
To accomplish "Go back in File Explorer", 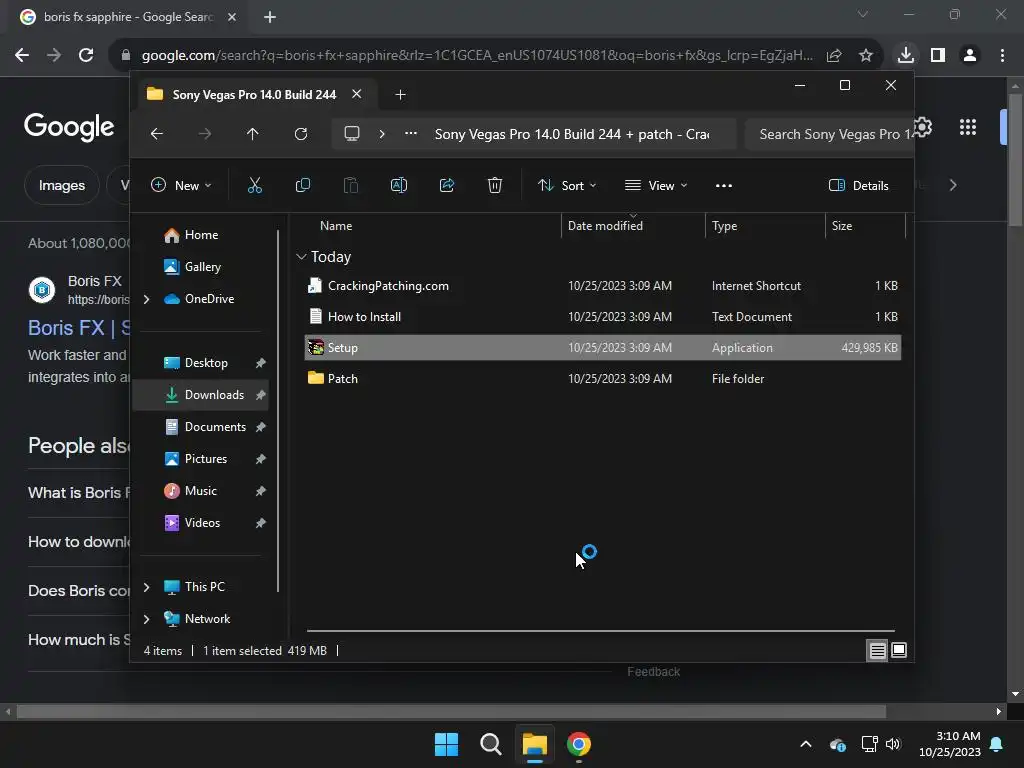I will coord(157,134).
